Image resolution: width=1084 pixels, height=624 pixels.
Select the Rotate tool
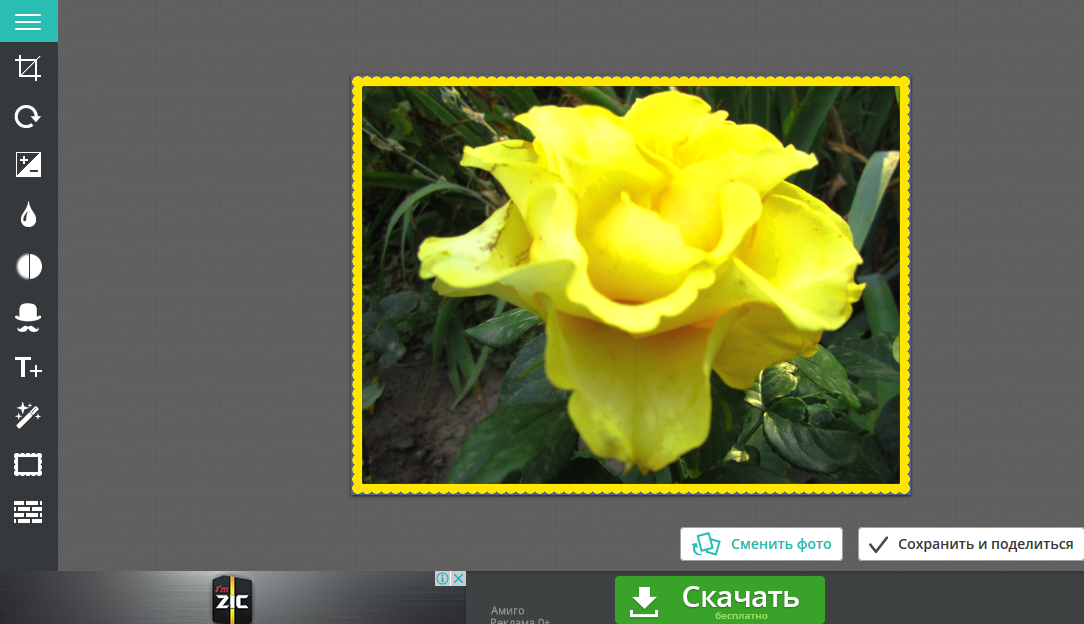[x=28, y=117]
